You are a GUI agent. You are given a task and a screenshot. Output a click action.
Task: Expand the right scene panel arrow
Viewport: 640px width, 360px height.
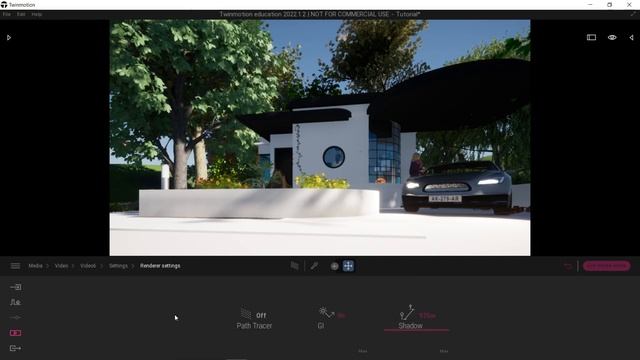pyautogui.click(x=631, y=38)
